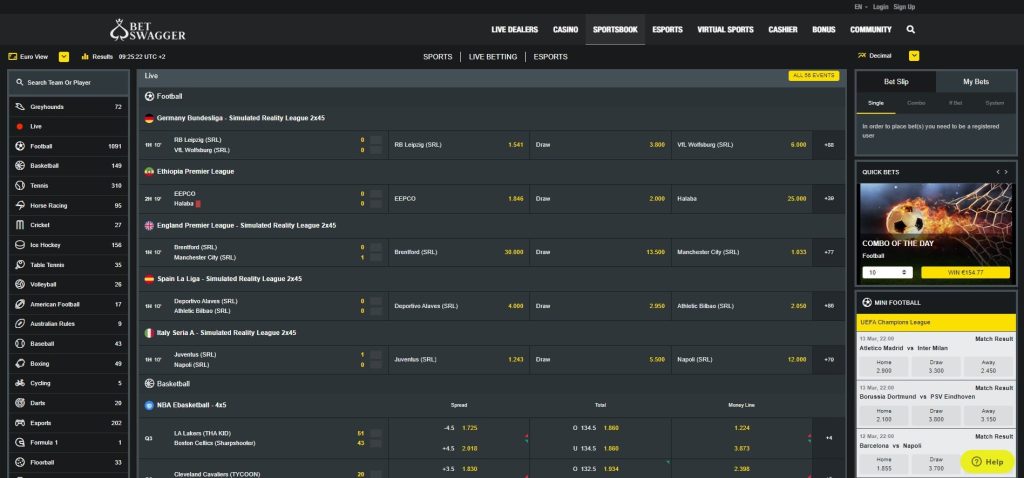Click the Sign Up link
The height and width of the screenshot is (478, 1024).
pyautogui.click(x=904, y=7)
